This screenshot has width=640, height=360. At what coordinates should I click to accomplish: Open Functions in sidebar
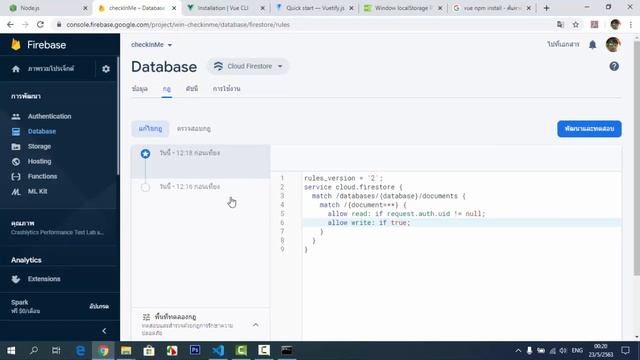42,176
